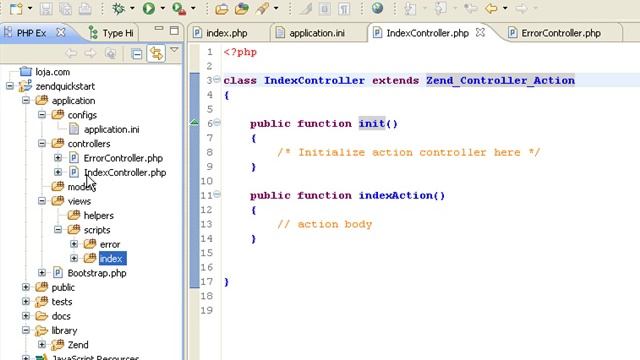The height and width of the screenshot is (360, 640).
Task: Expand the public folder
Action: tap(26, 287)
